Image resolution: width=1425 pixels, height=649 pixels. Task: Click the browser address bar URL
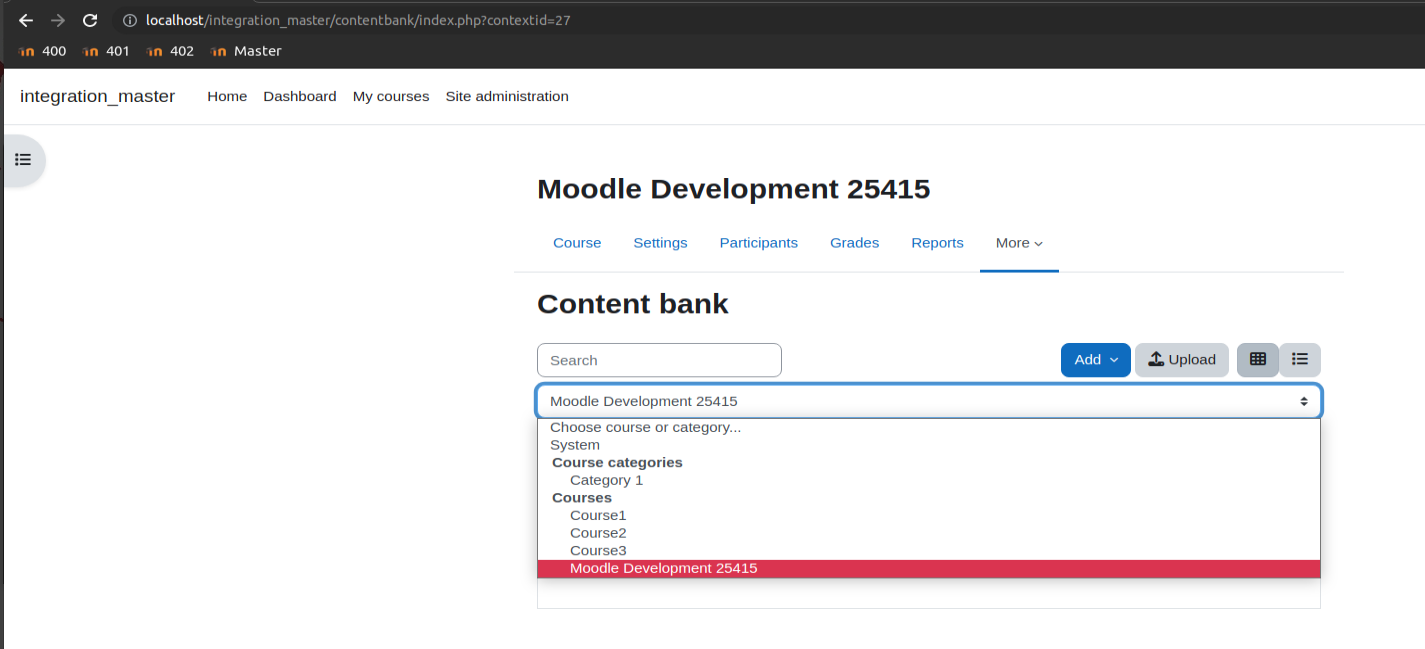pos(358,20)
